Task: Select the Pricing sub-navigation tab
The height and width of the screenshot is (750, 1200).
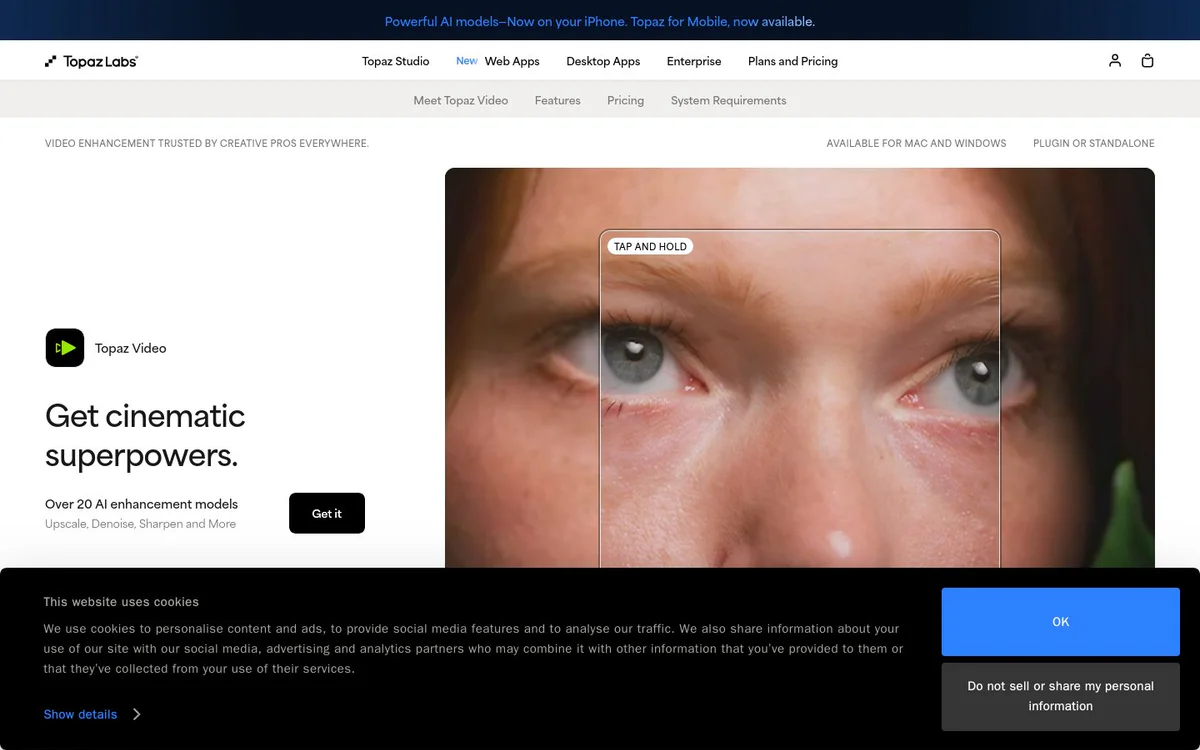Action: (x=626, y=100)
